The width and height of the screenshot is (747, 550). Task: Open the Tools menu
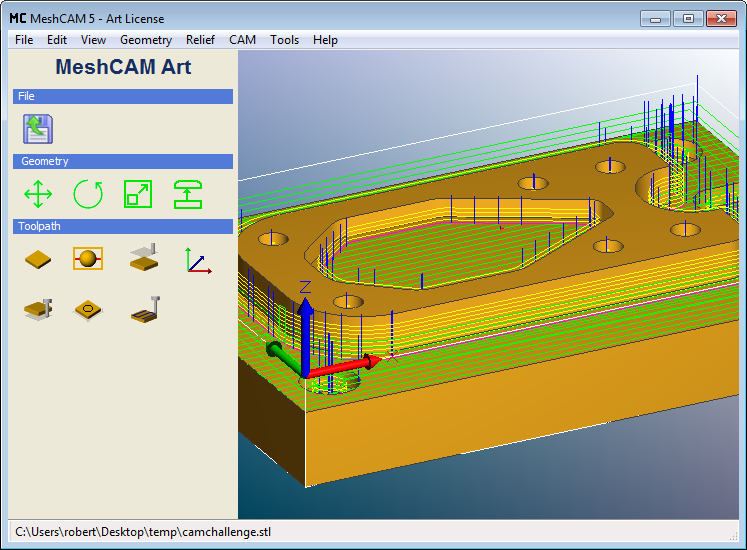[x=284, y=40]
